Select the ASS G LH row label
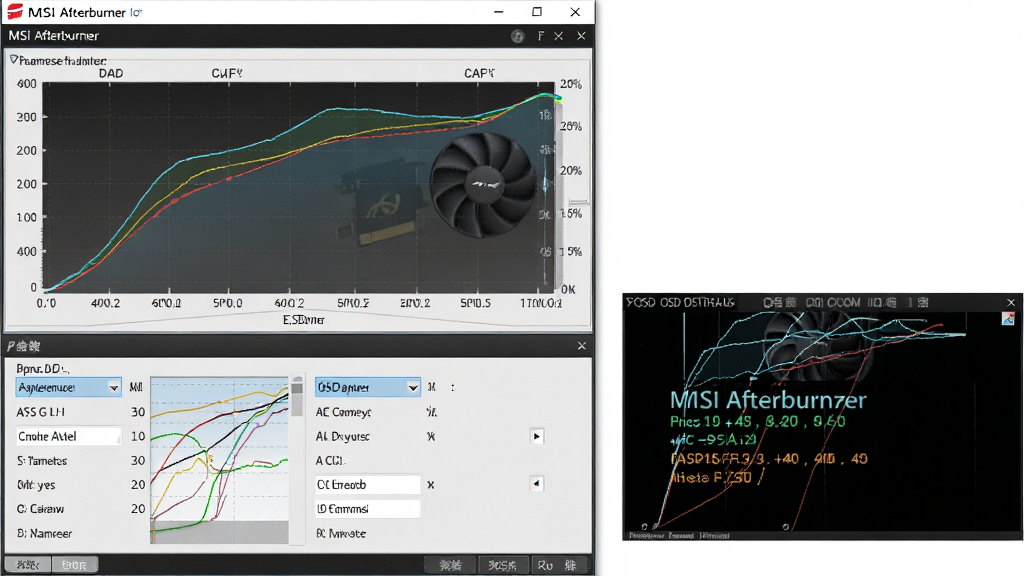The image size is (1024, 576). (x=40, y=412)
